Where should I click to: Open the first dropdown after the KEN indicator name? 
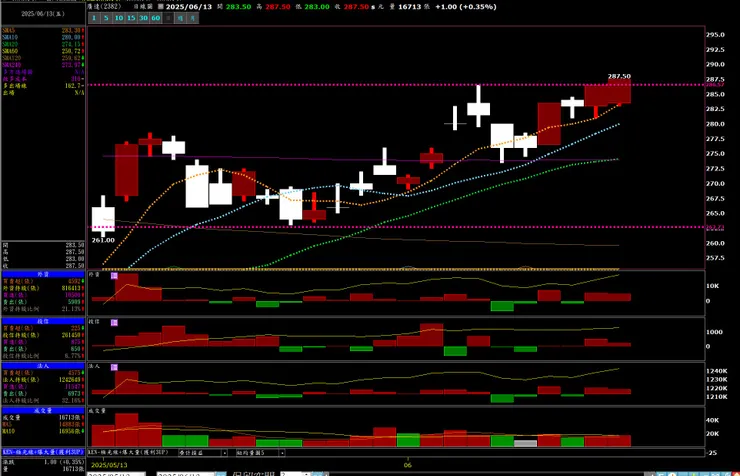pos(203,453)
